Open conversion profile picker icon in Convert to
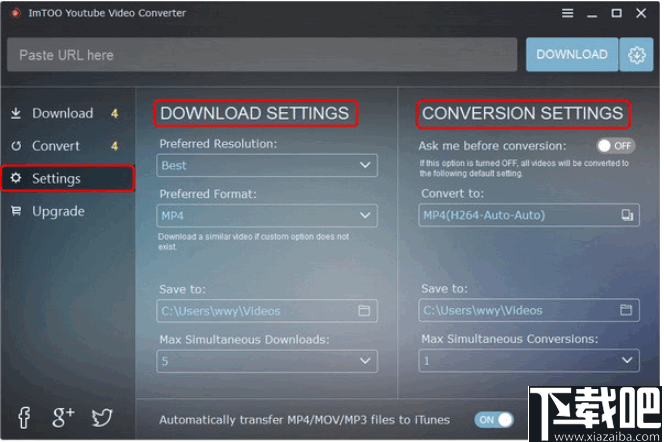This screenshot has height=442, width=664. [627, 215]
